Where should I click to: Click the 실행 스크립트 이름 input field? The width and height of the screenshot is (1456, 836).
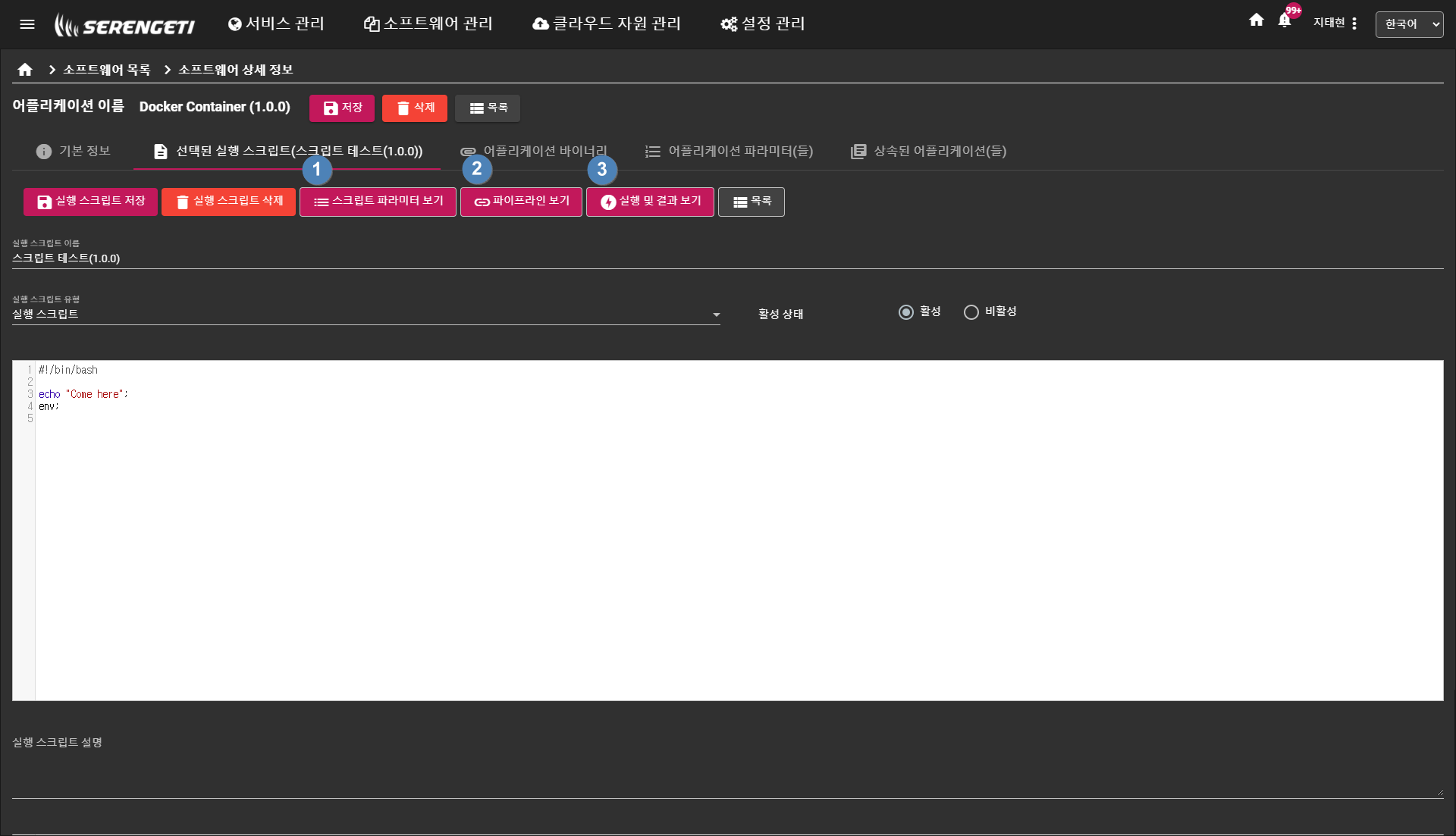pyautogui.click(x=727, y=258)
